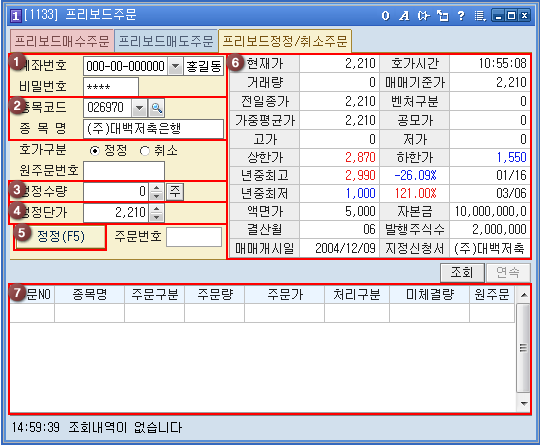
Task: Open the stock code 026970 dropdown
Action: [x=139, y=108]
